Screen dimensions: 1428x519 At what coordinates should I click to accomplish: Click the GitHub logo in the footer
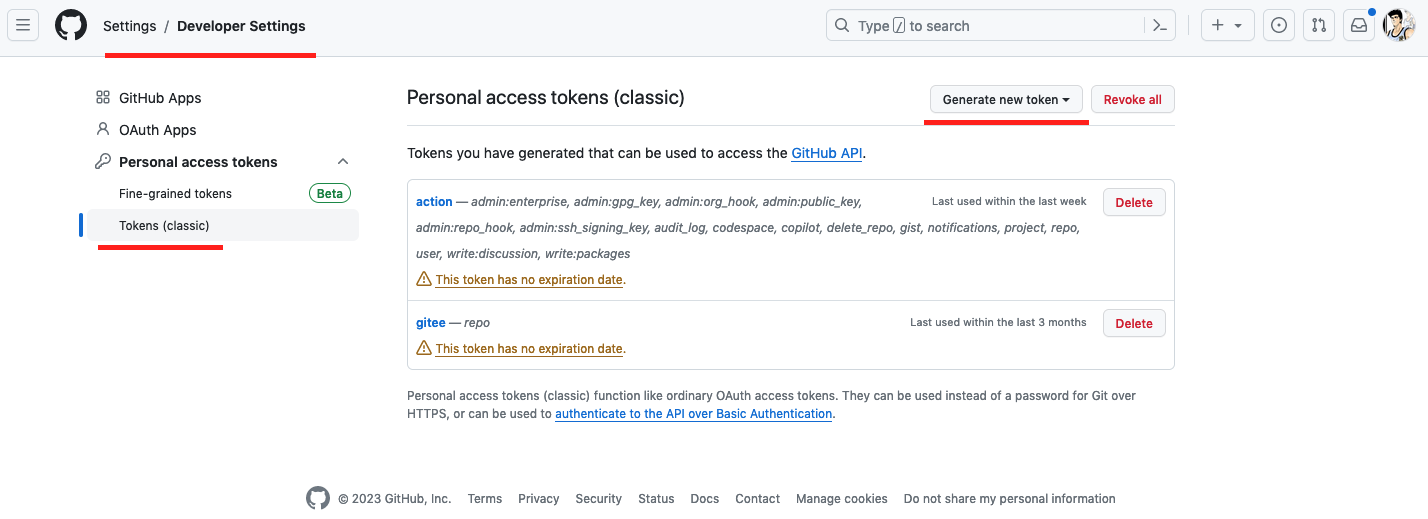318,498
